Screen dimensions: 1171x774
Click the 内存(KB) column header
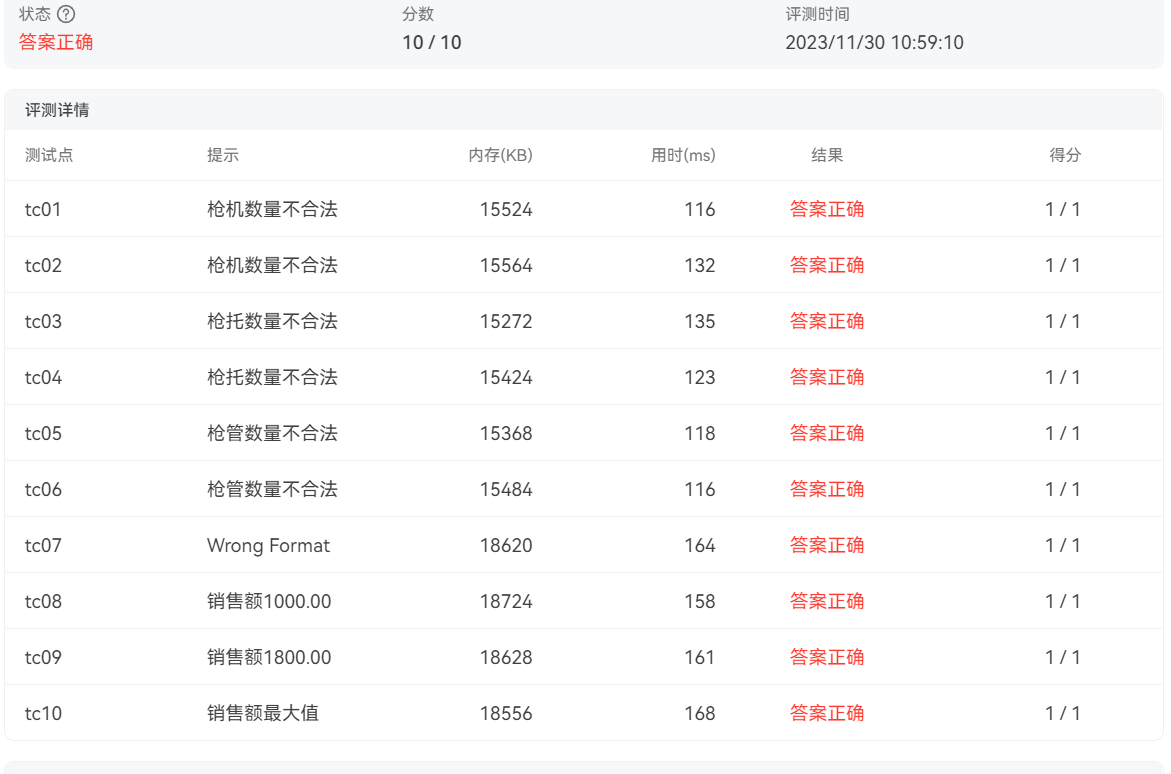[x=500, y=155]
